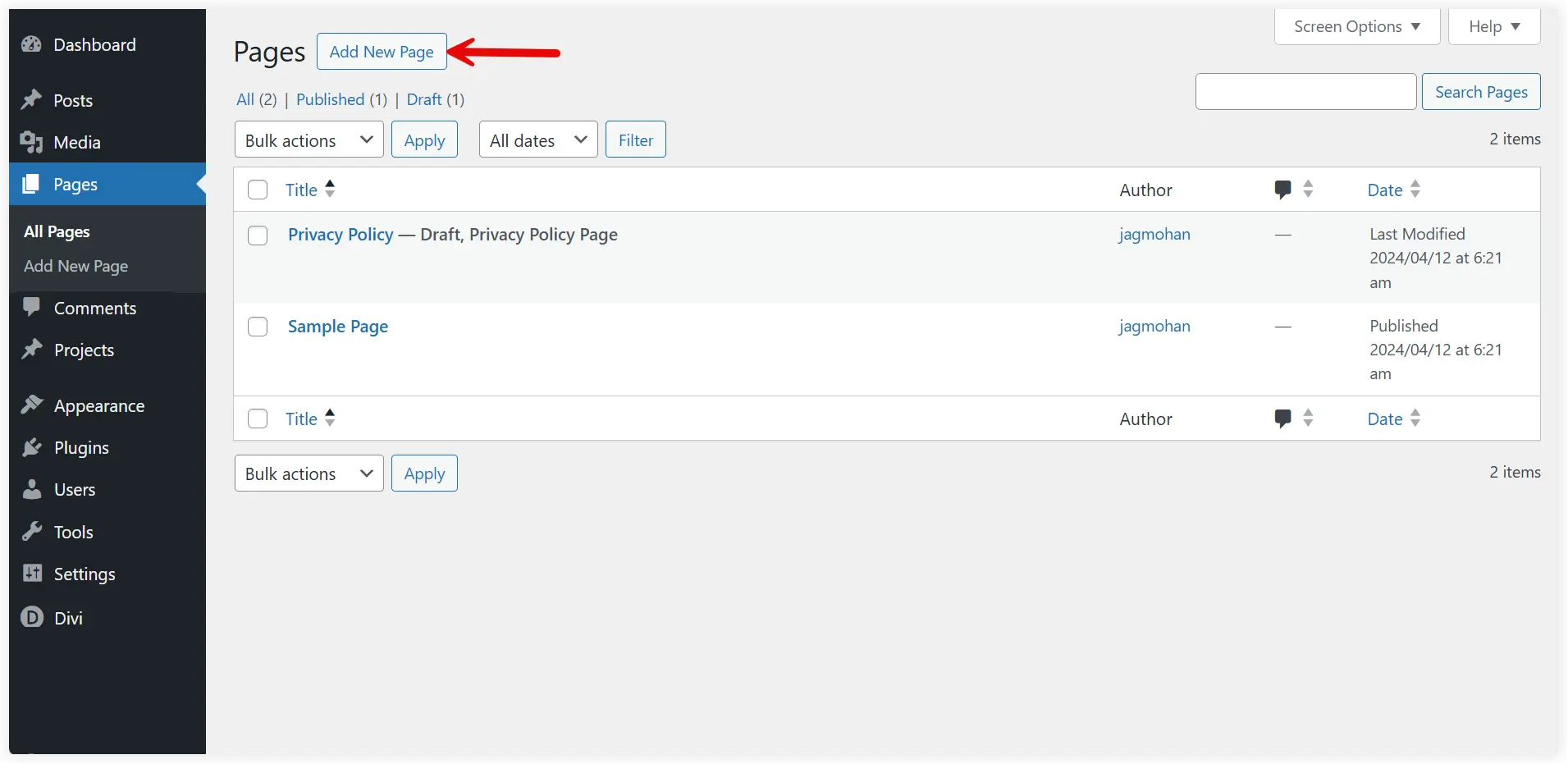Select all pages via header checkbox
This screenshot has width=1568, height=764.
(258, 190)
